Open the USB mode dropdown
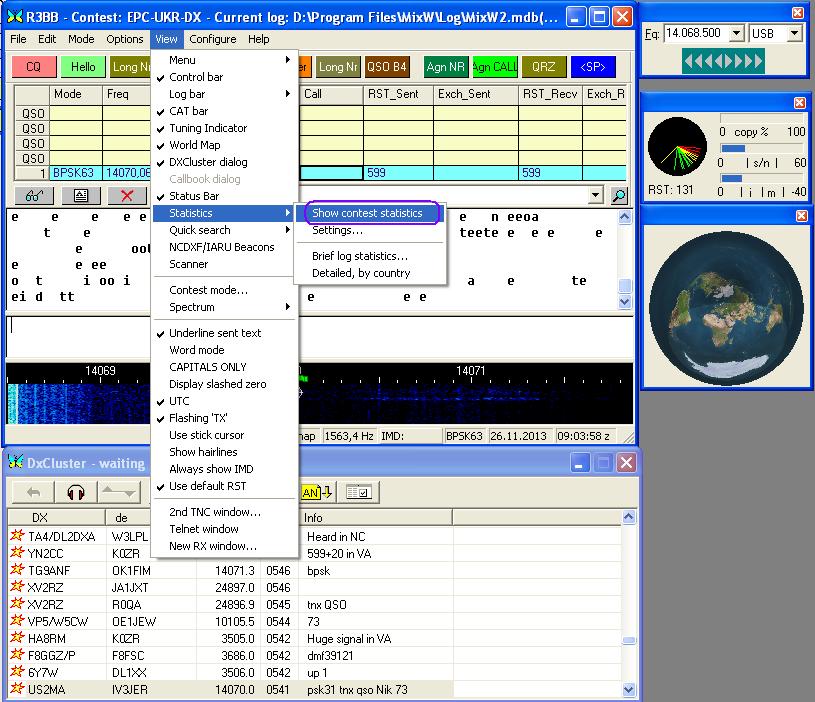This screenshot has width=815, height=702. tap(794, 34)
